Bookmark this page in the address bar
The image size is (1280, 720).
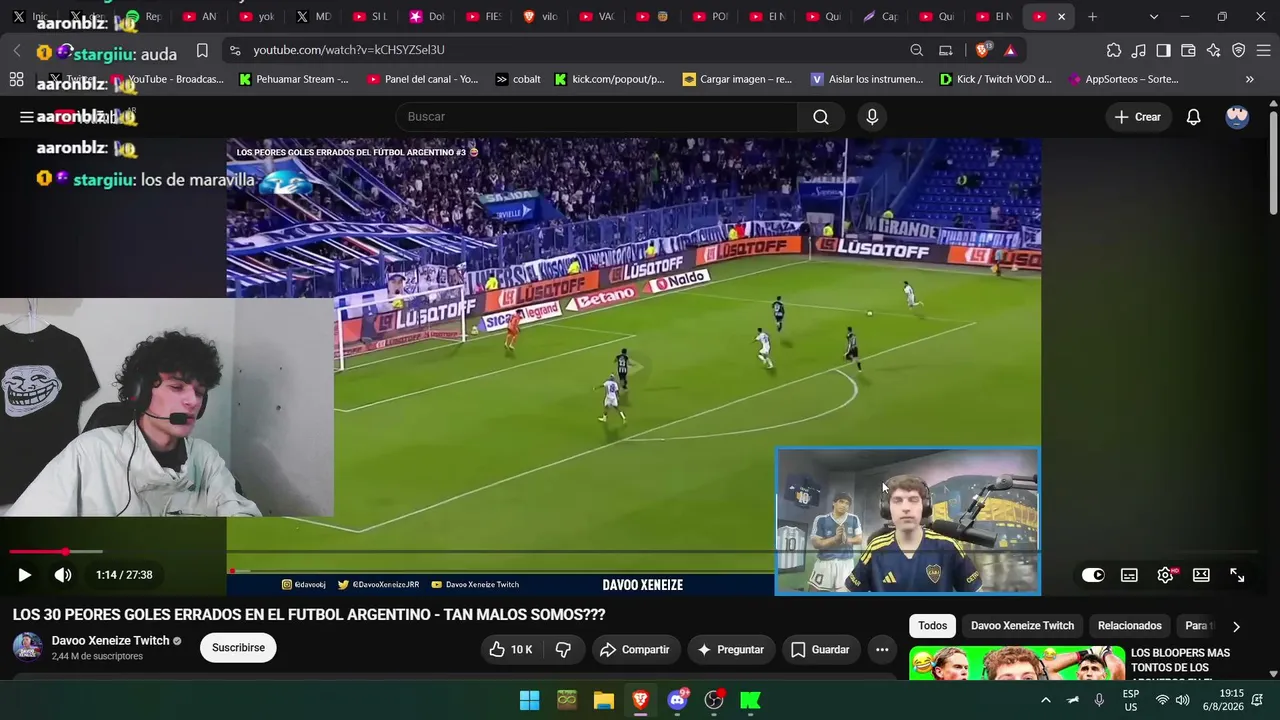coord(202,50)
